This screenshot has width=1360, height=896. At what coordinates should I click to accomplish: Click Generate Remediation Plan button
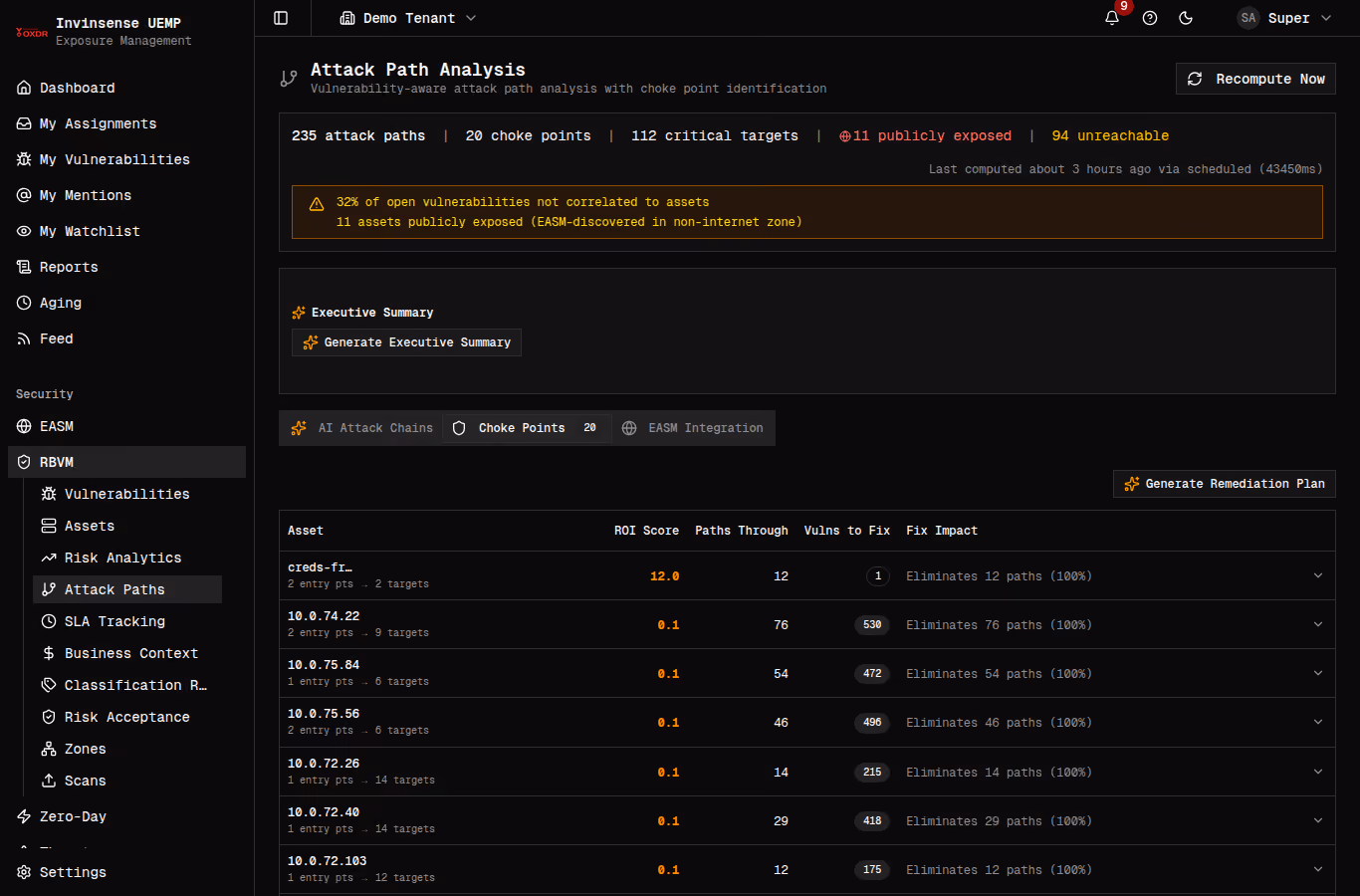tap(1225, 484)
